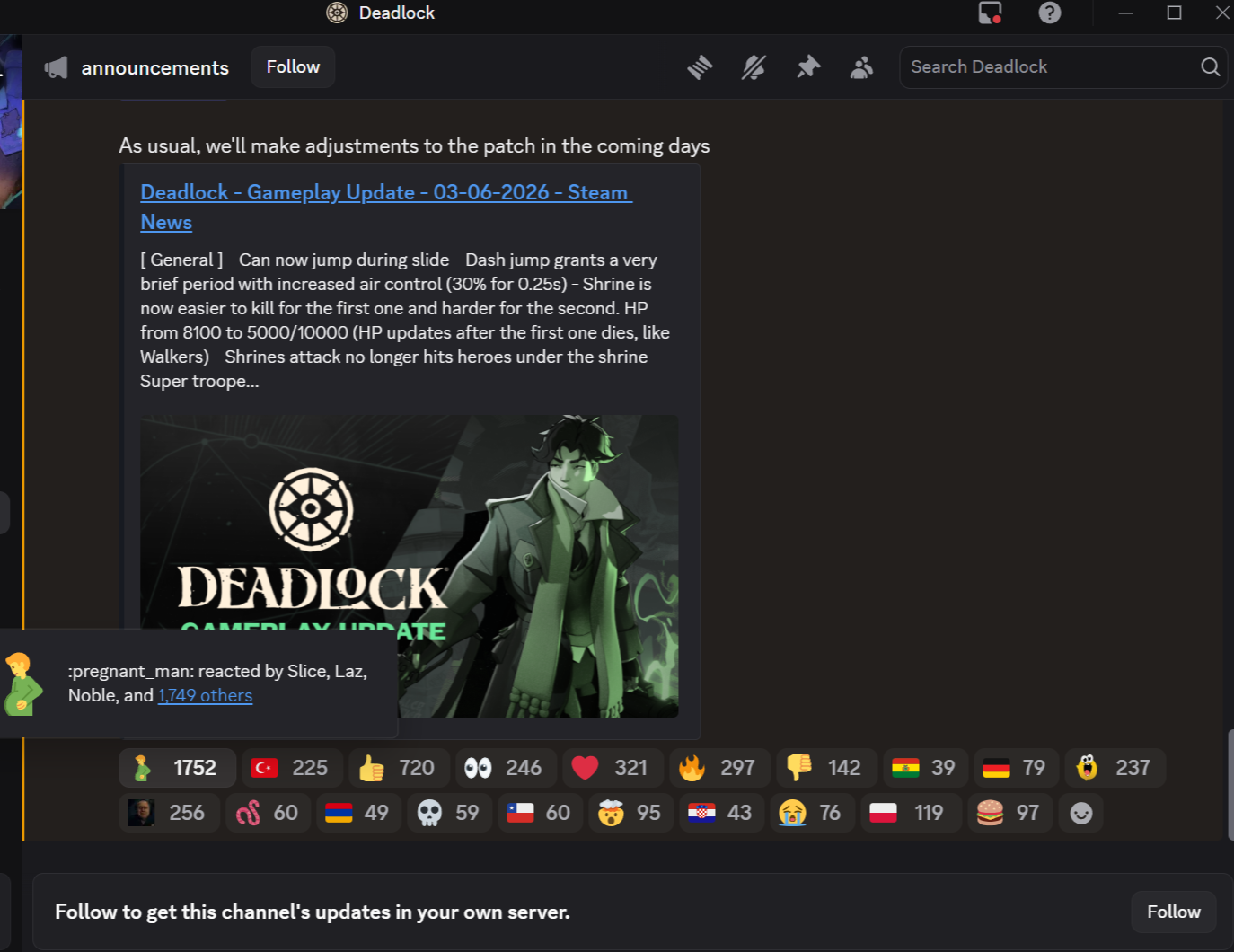
Task: Click the crying face reaction showing 76
Action: 812,813
